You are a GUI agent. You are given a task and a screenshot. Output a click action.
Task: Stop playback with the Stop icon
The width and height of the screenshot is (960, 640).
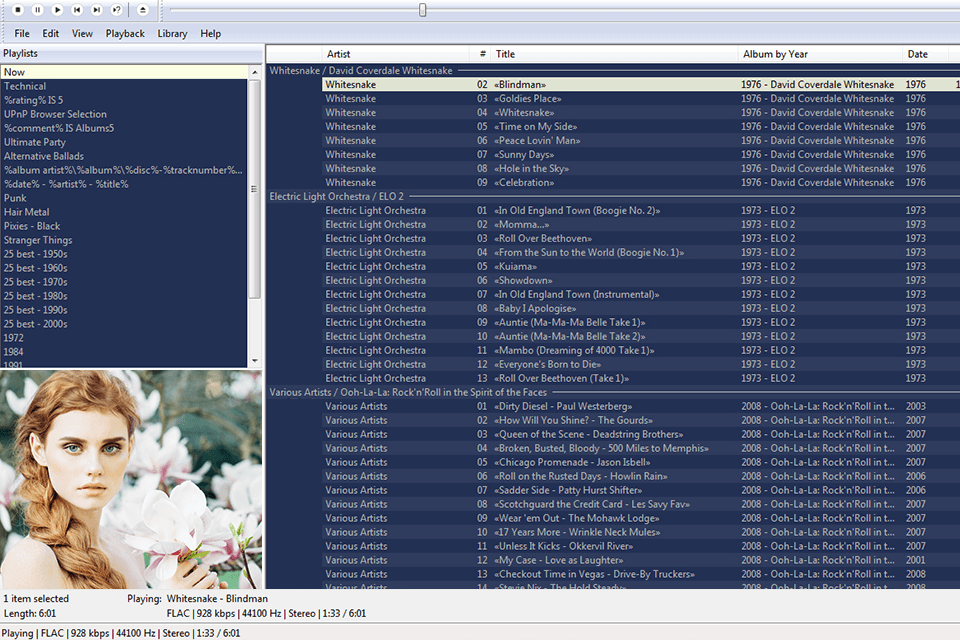click(x=18, y=9)
